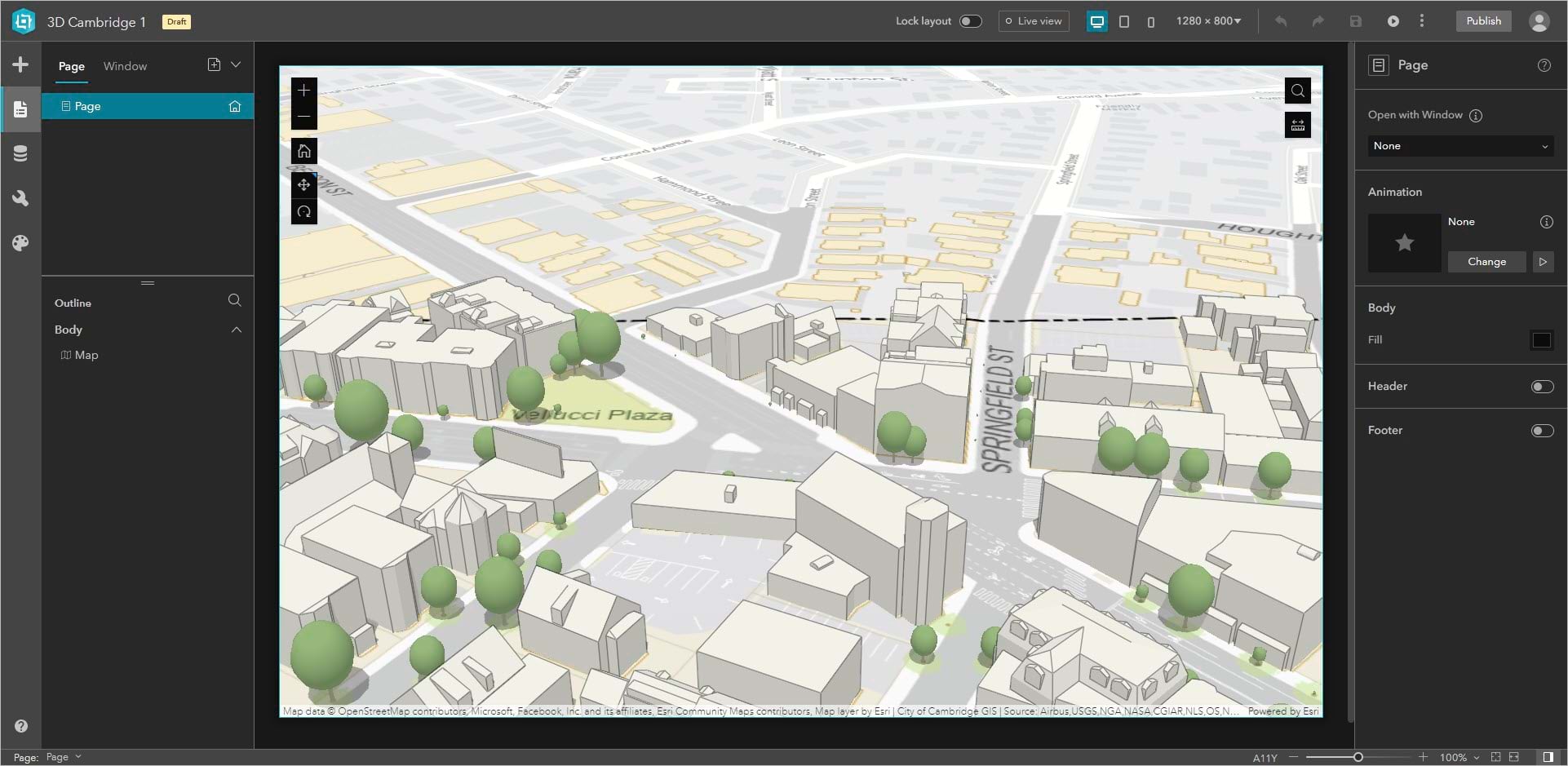
Task: Select the rotate navigation tool on map
Action: 303,211
